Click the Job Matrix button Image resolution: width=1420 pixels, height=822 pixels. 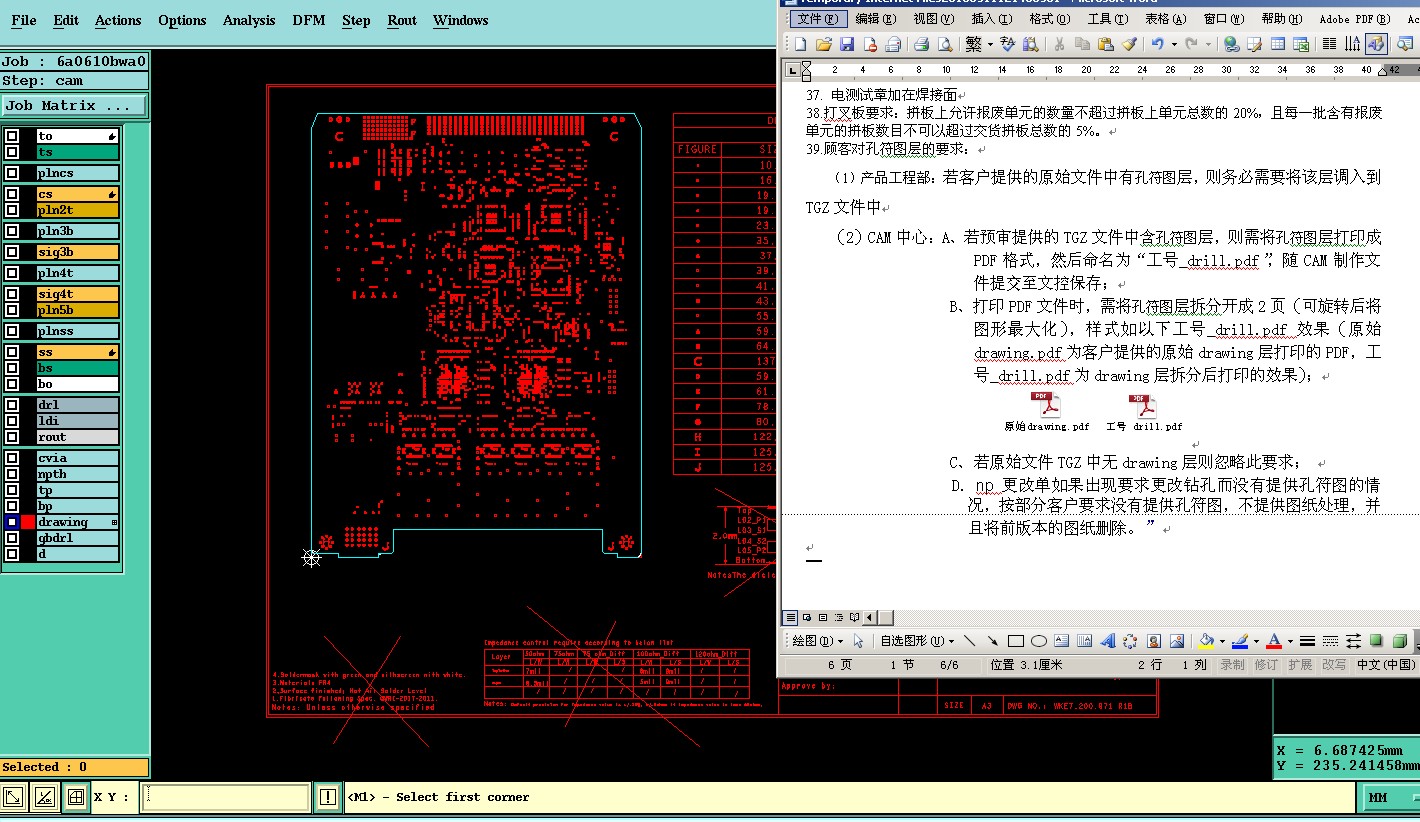(x=74, y=105)
